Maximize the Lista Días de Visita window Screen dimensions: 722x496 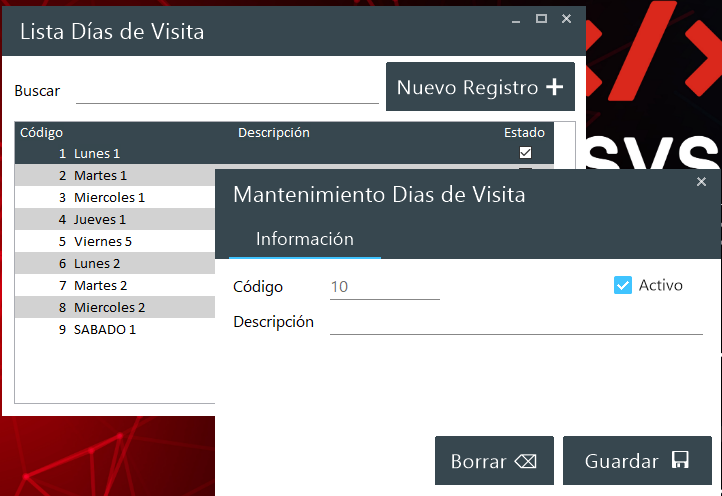coord(541,18)
